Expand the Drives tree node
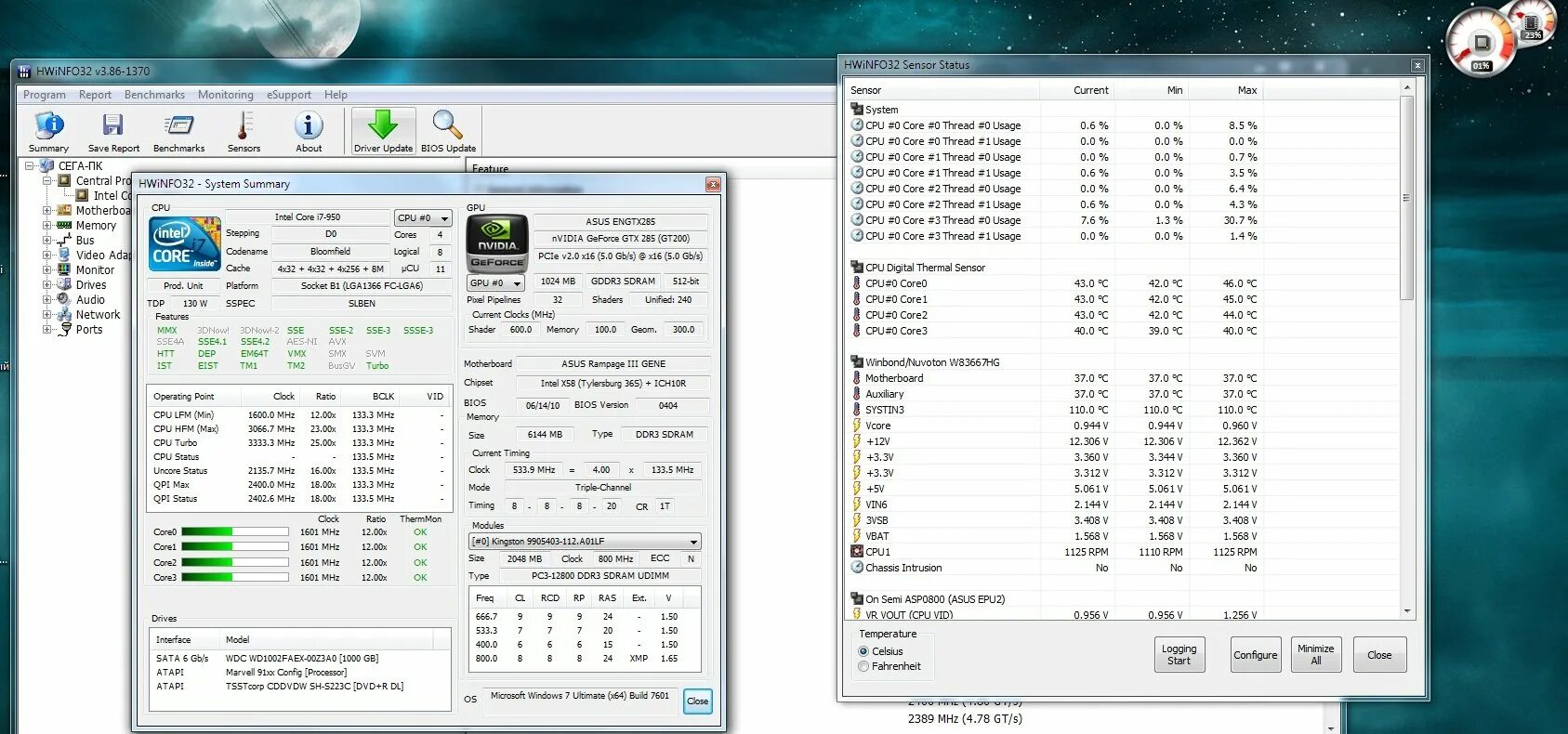This screenshot has height=734, width=1568. (x=46, y=285)
